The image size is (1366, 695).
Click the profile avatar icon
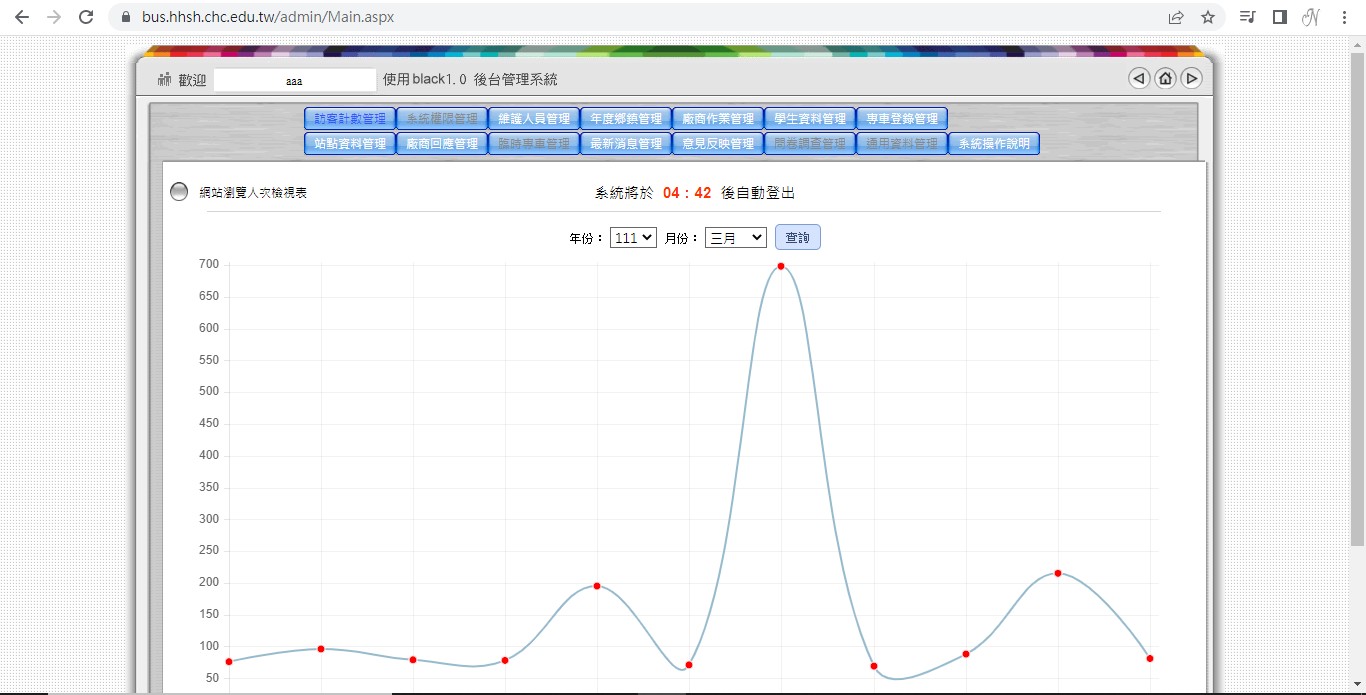click(x=1310, y=17)
